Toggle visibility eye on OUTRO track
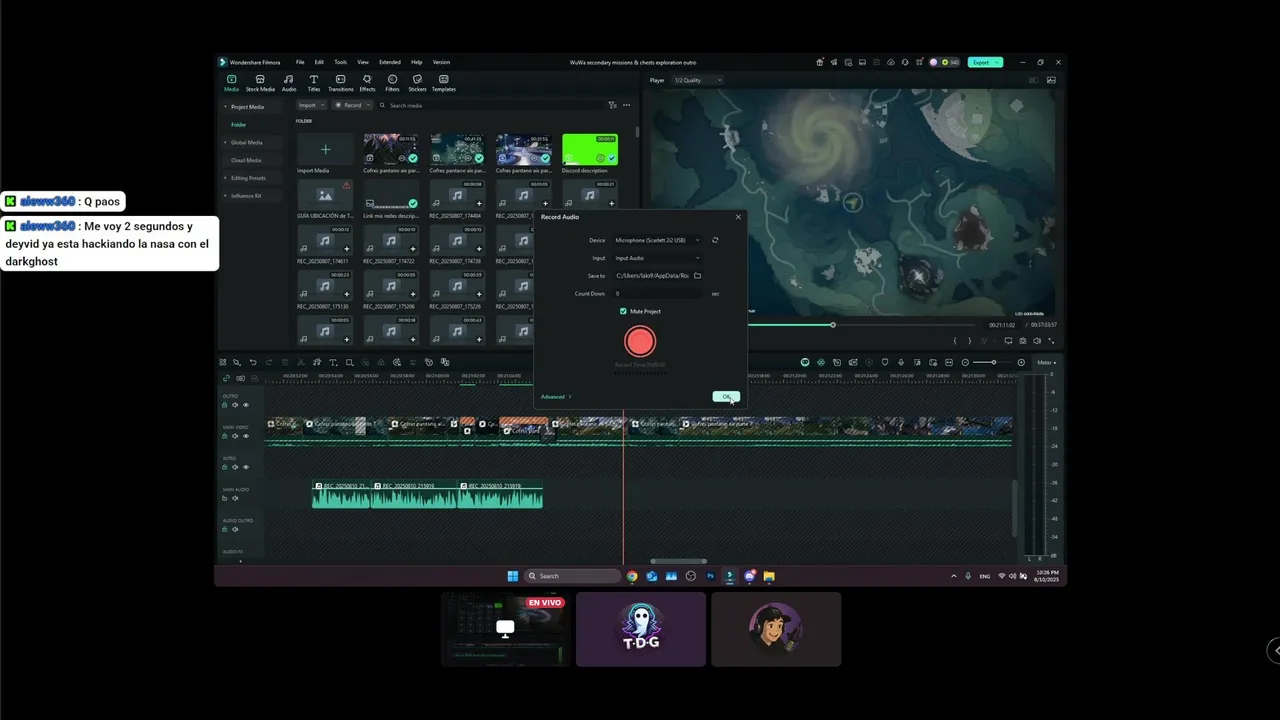 [245, 405]
